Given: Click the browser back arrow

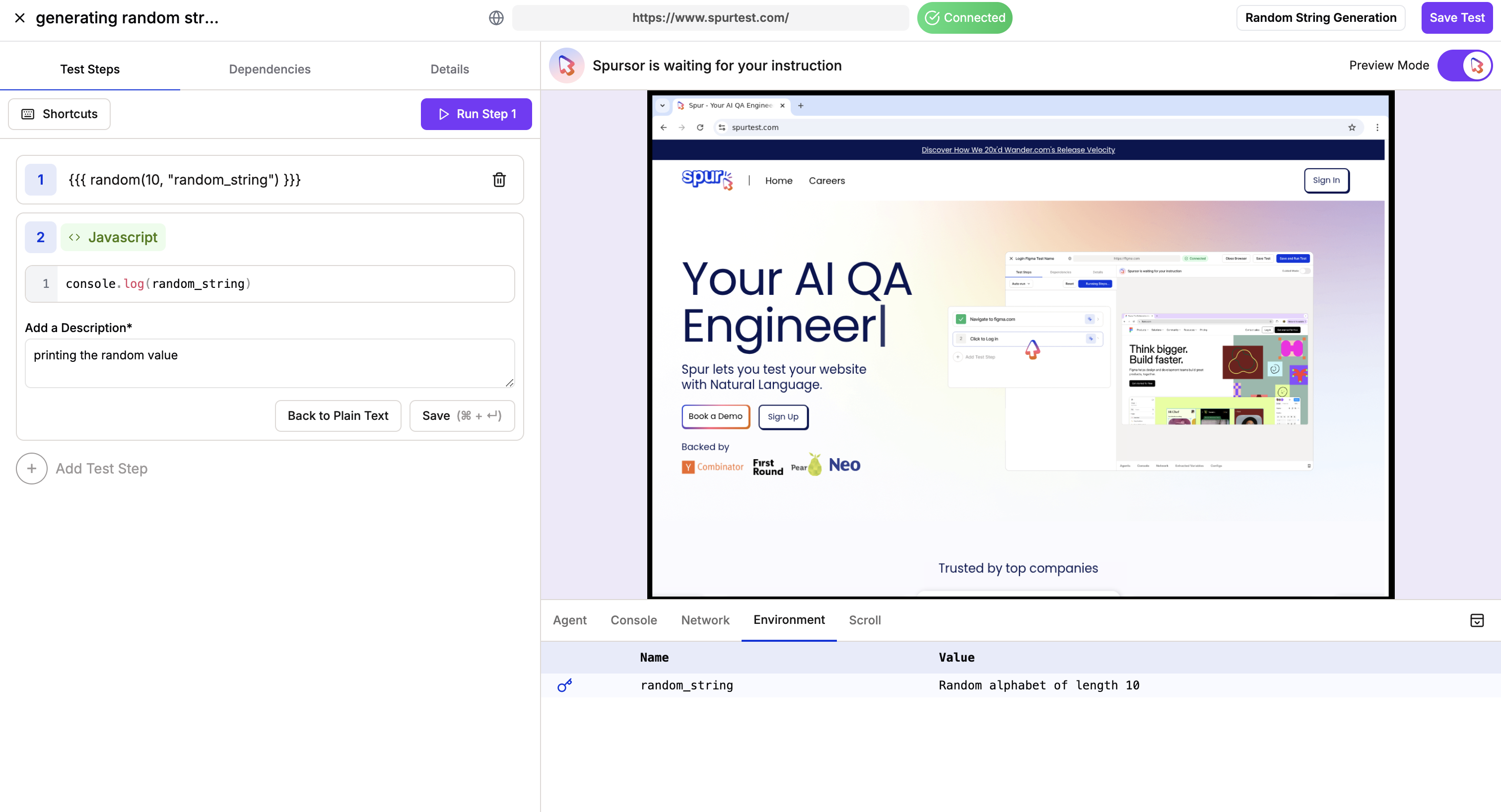Looking at the screenshot, I should [x=663, y=128].
